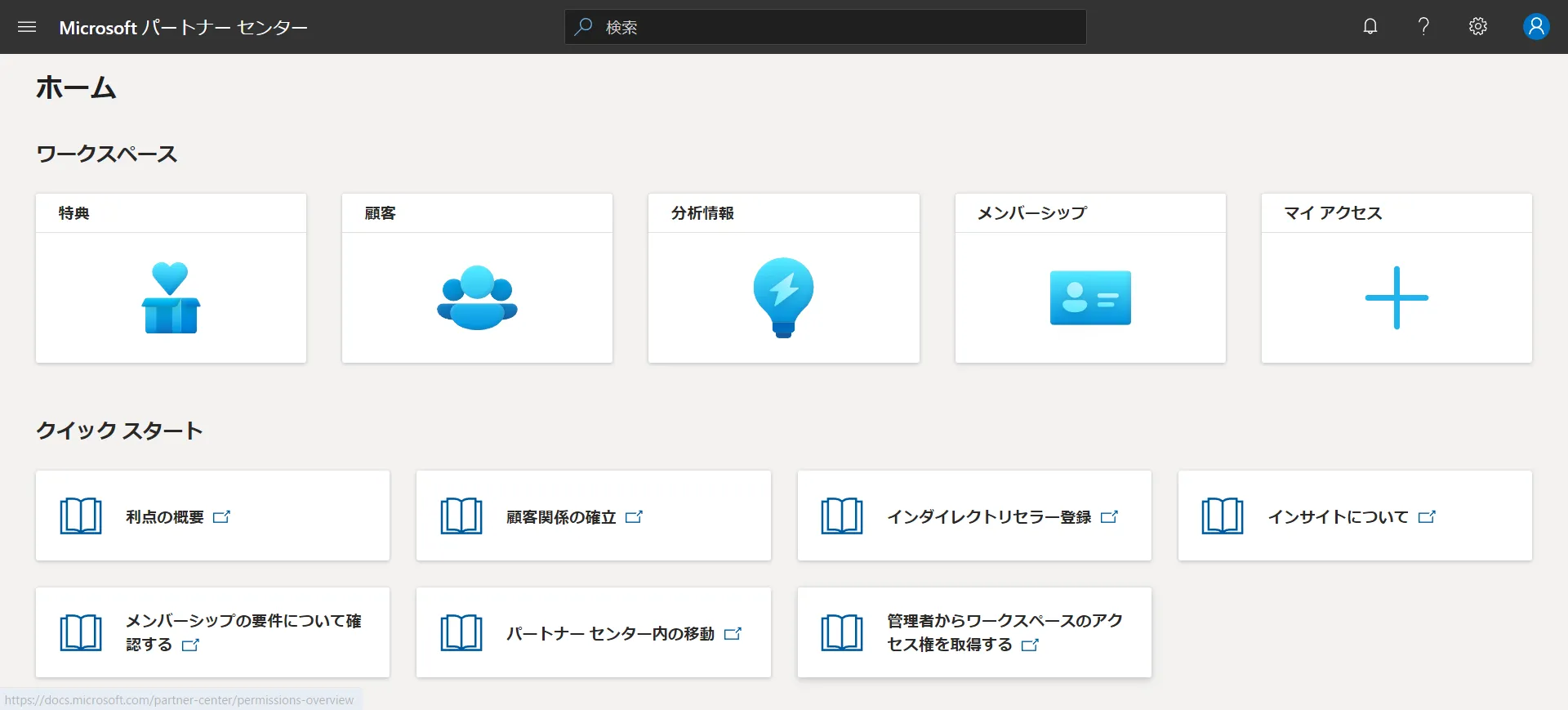Click the gift box icon in 特典
This screenshot has width=1568, height=710.
point(171,297)
